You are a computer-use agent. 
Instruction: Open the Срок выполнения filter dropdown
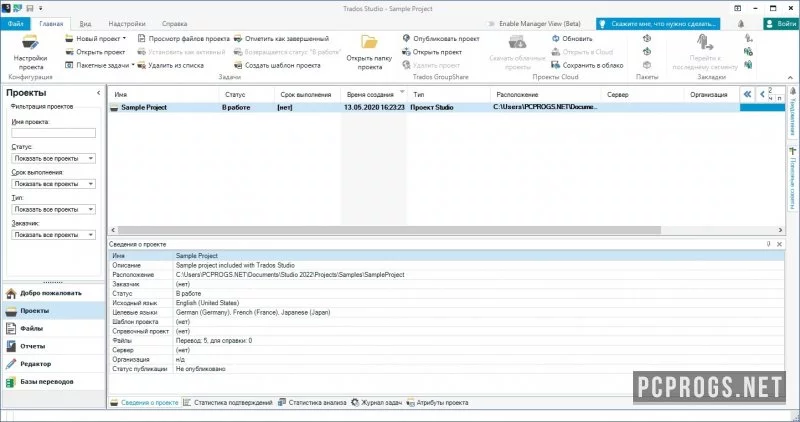tap(54, 184)
